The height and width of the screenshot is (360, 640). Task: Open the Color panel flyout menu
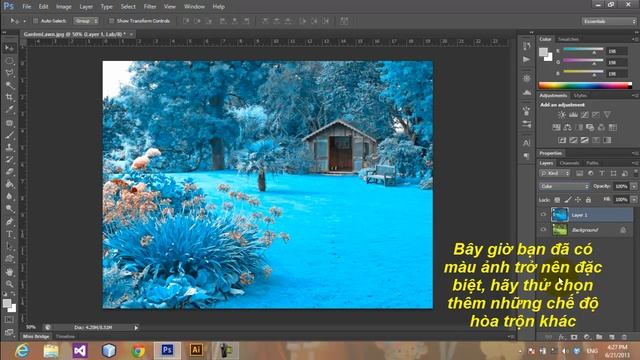[635, 39]
